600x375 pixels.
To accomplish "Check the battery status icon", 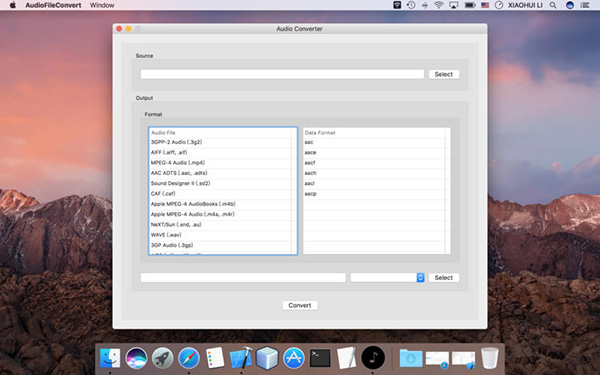I will [x=470, y=5].
